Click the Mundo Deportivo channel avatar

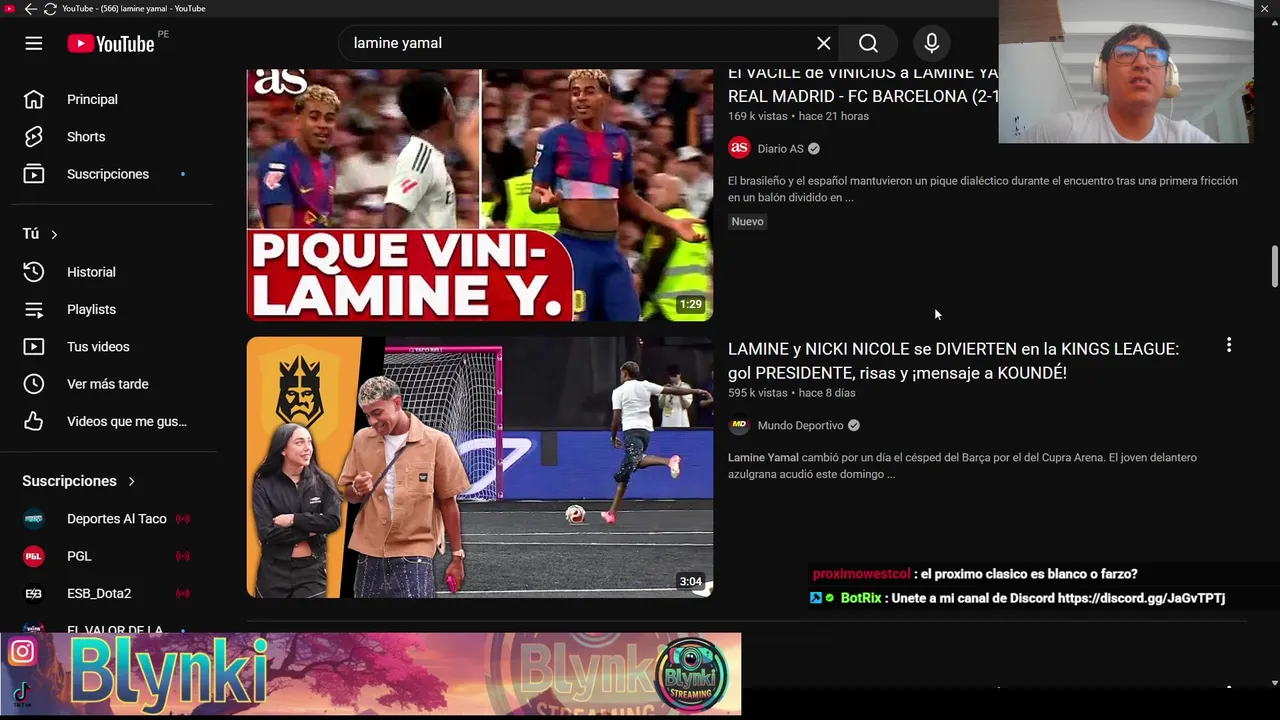pos(739,425)
